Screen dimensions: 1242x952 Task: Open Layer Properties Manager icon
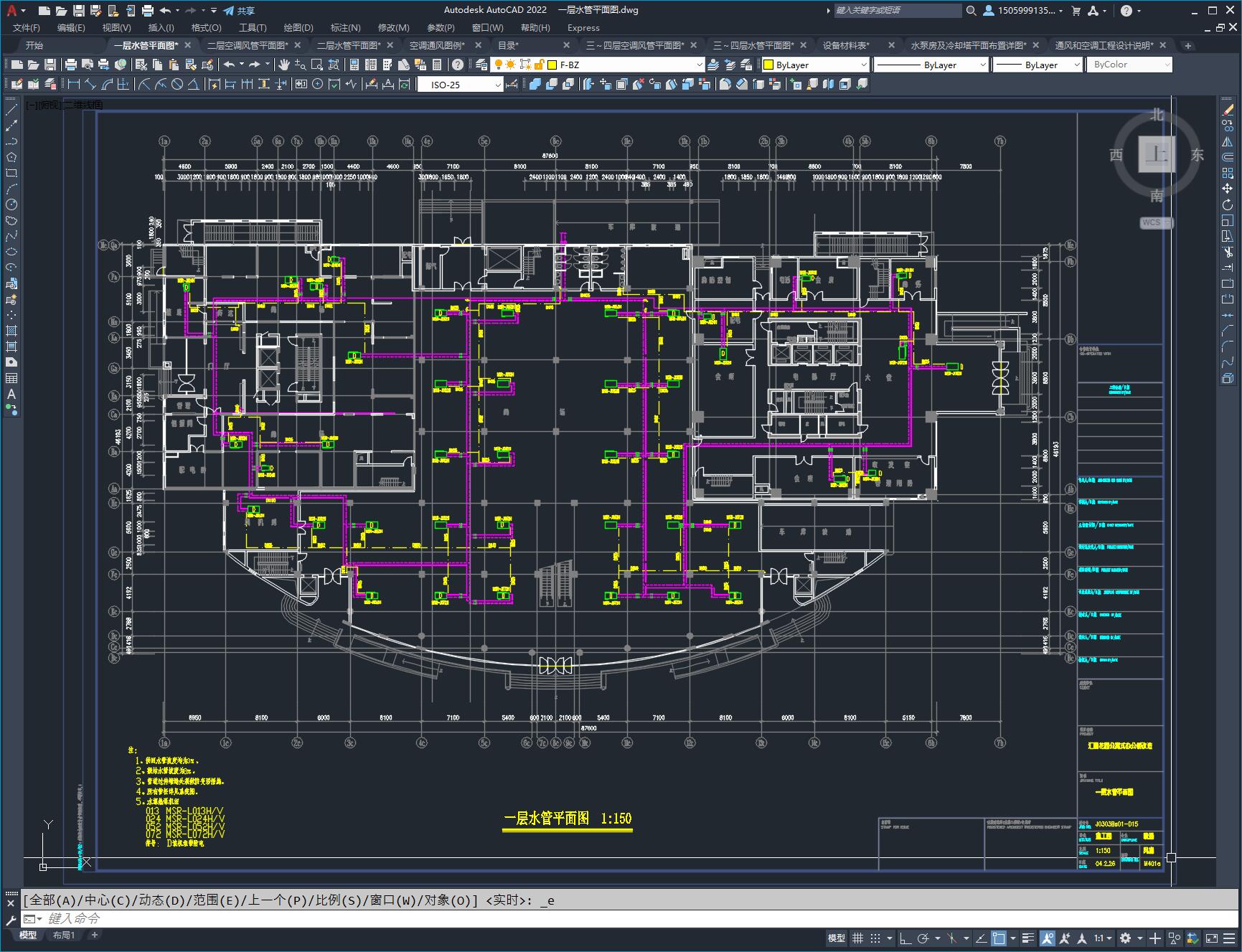[482, 65]
